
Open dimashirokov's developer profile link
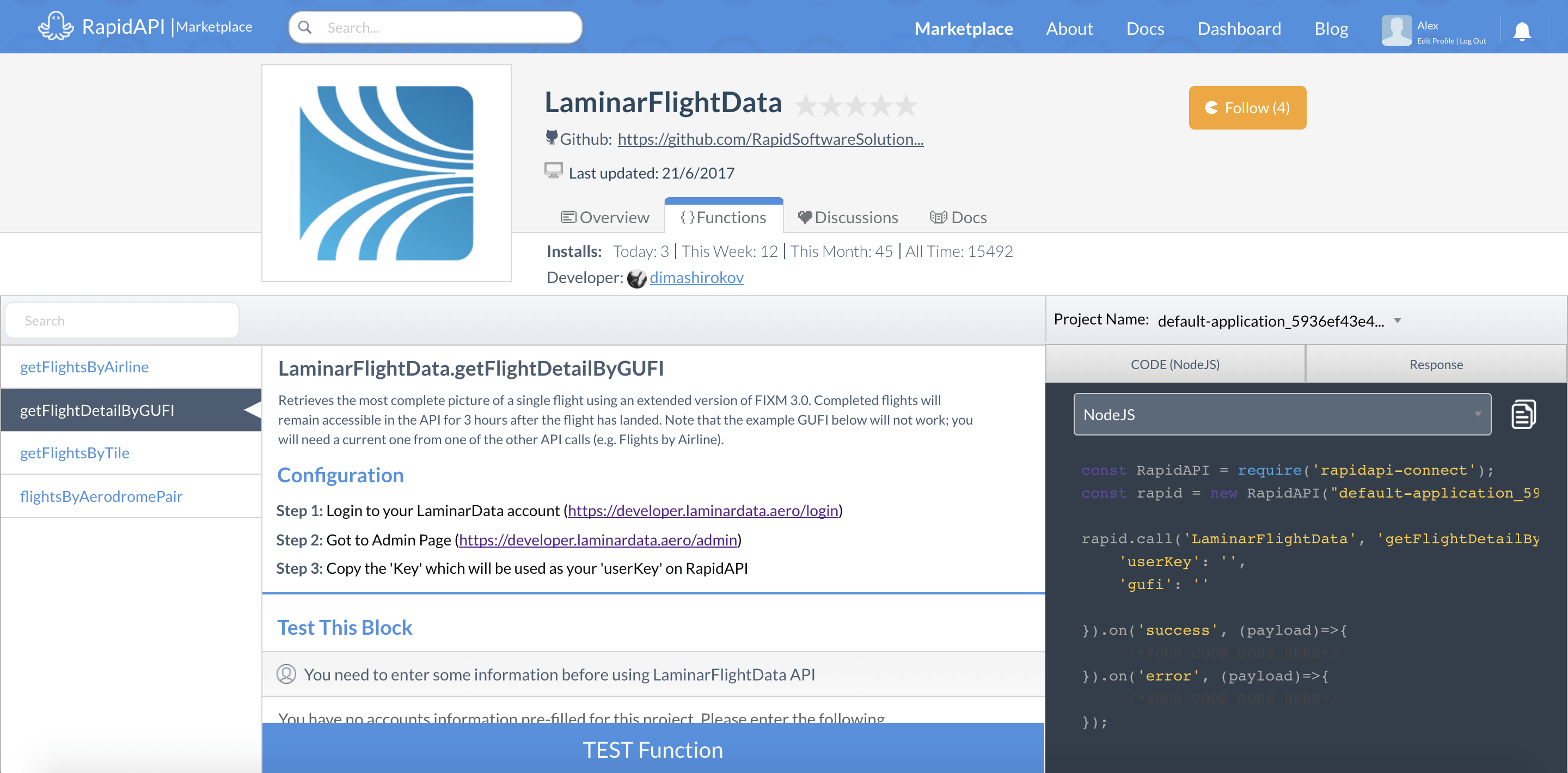pos(696,278)
